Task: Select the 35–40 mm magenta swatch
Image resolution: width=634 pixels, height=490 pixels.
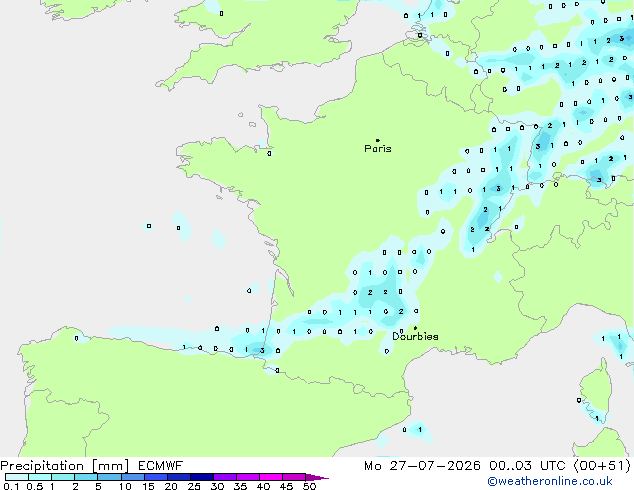Action: pyautogui.click(x=247, y=477)
